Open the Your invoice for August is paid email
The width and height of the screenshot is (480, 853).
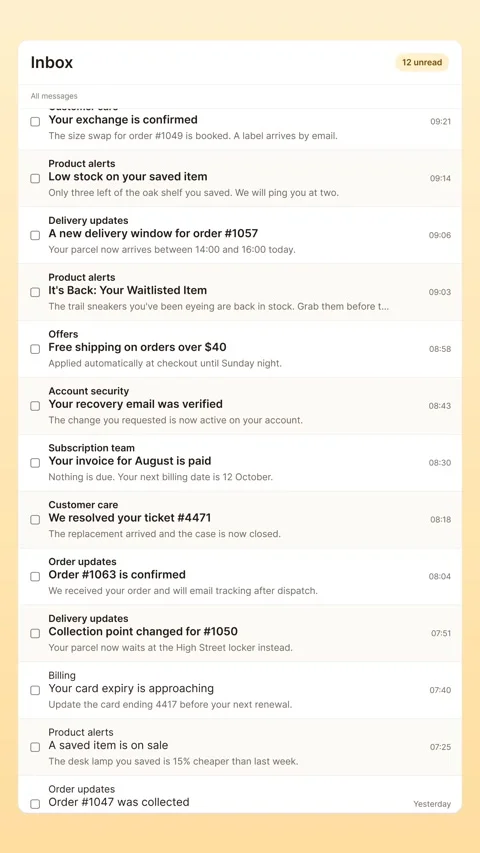pyautogui.click(x=240, y=463)
